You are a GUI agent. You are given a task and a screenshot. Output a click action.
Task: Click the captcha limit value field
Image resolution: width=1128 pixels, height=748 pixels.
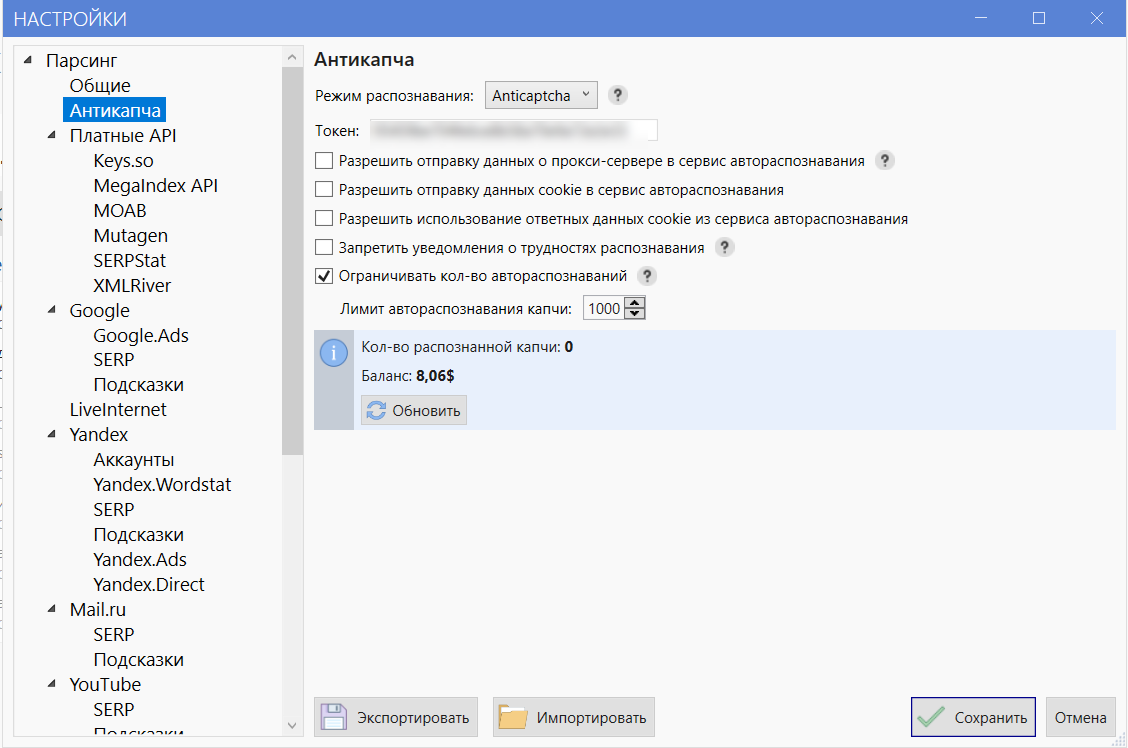(604, 309)
